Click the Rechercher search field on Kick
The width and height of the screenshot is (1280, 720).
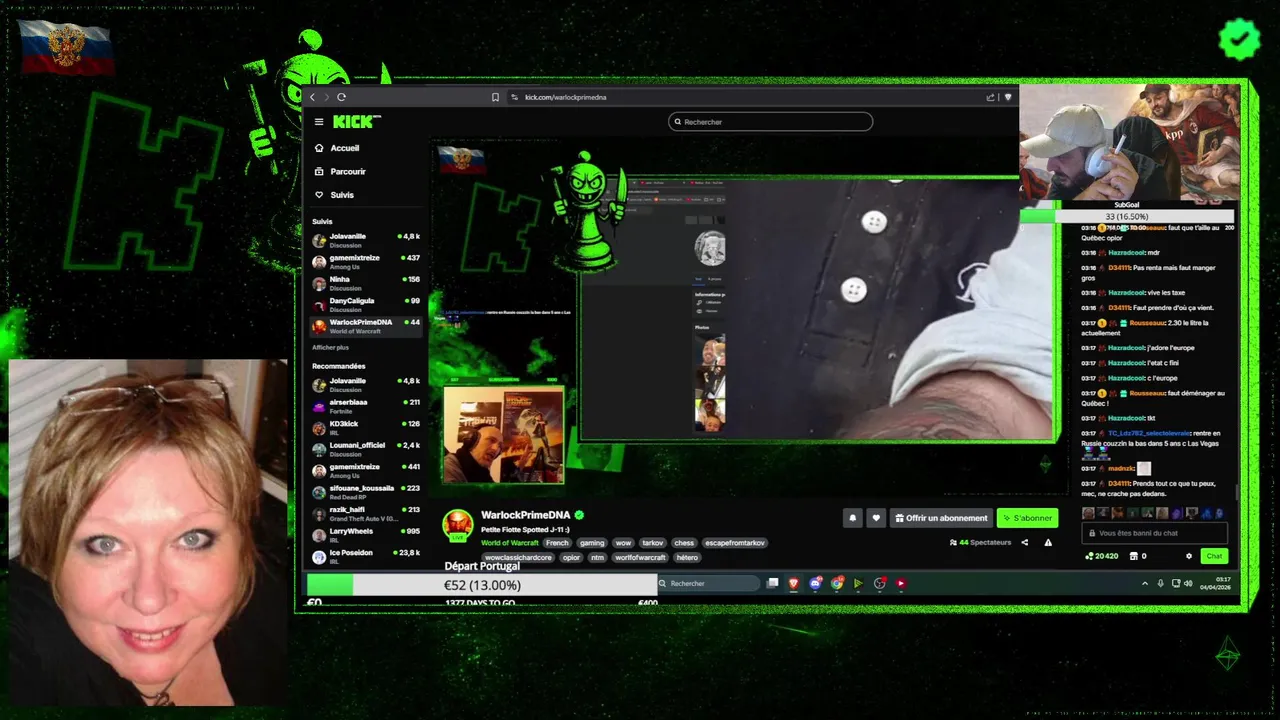770,122
